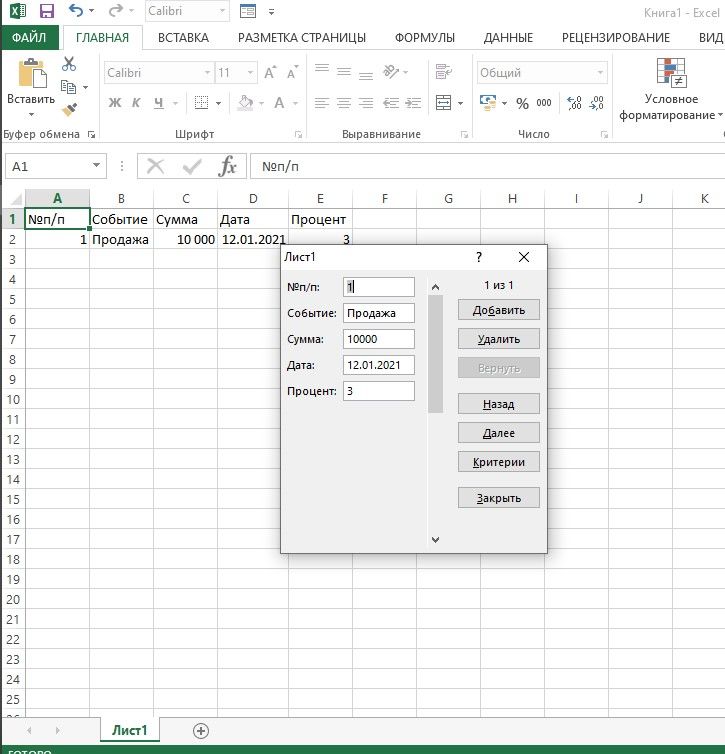The width and height of the screenshot is (725, 754).
Task: Click the Save icon in quick access toolbar
Action: click(x=46, y=12)
